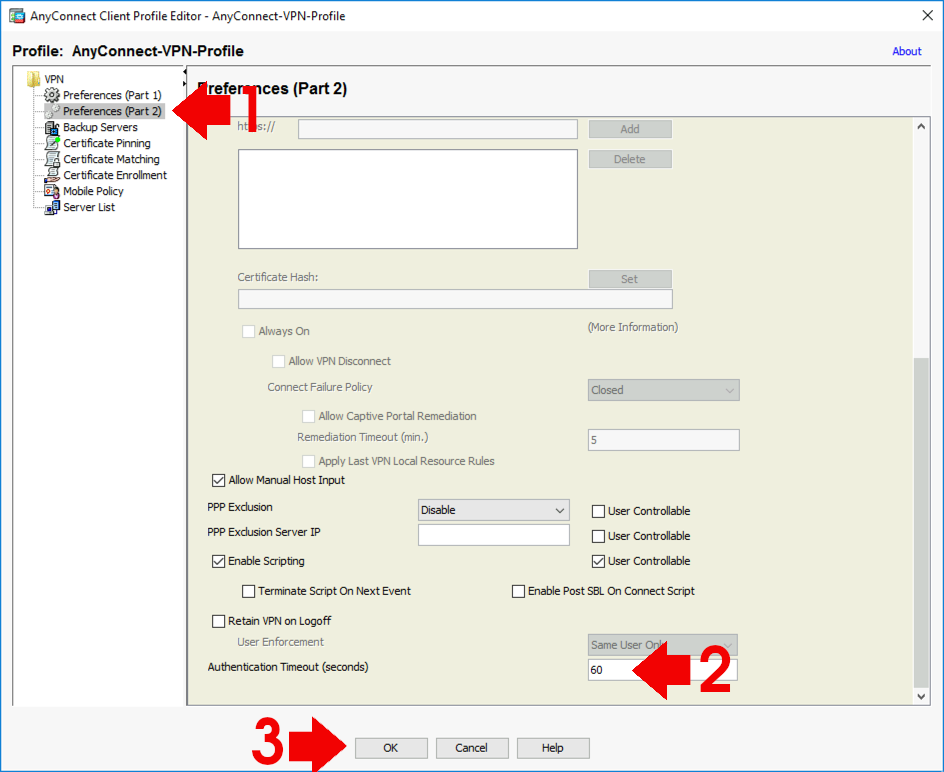This screenshot has height=772, width=944.
Task: Open Certificate Matching section
Action: tap(111, 159)
